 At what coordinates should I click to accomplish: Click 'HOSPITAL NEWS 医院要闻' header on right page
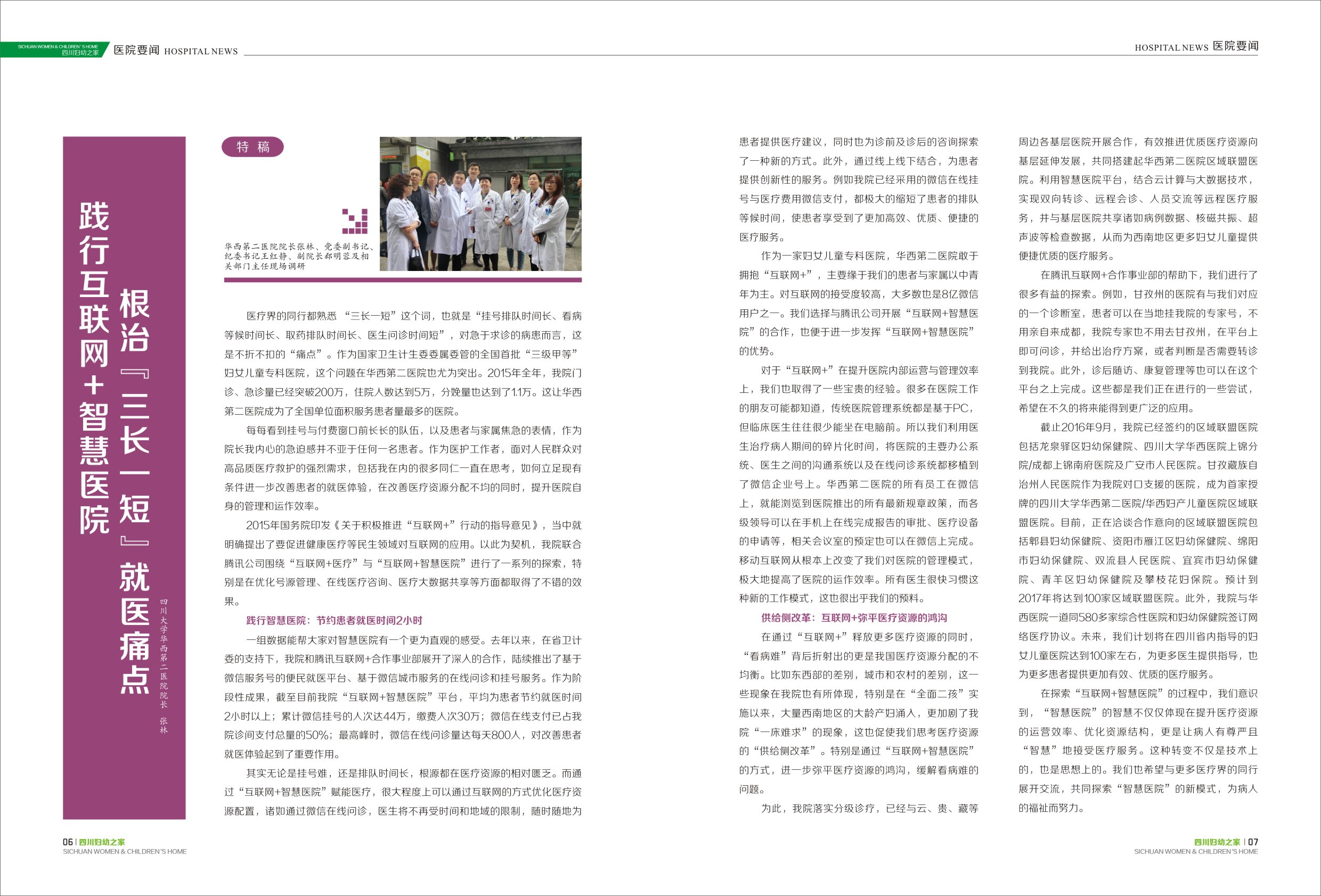pos(1196,47)
